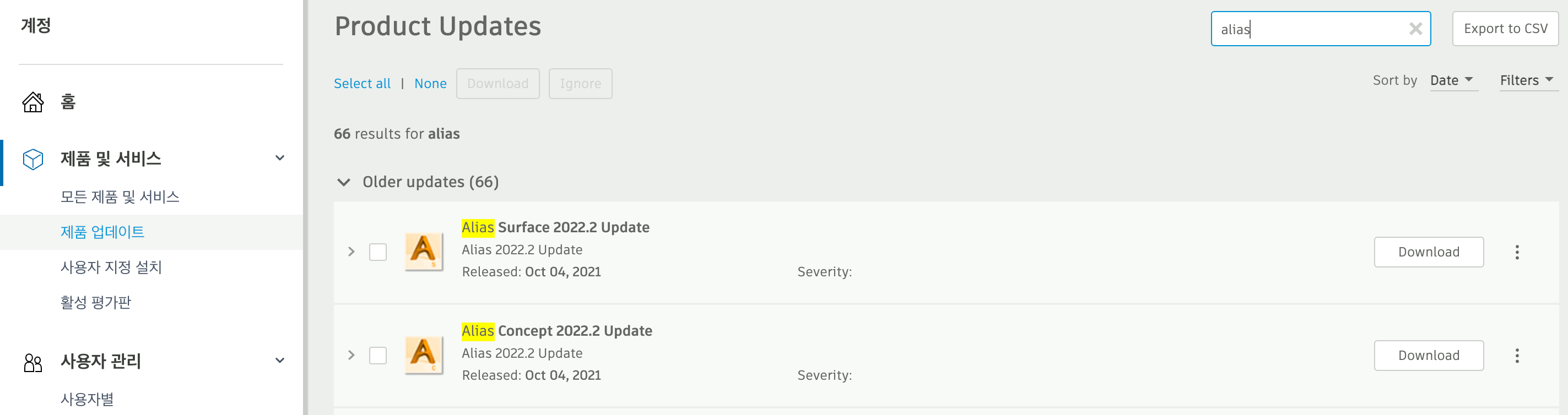1568x415 pixels.
Task: Open more options for Alias Concept update
Action: coord(1516,356)
